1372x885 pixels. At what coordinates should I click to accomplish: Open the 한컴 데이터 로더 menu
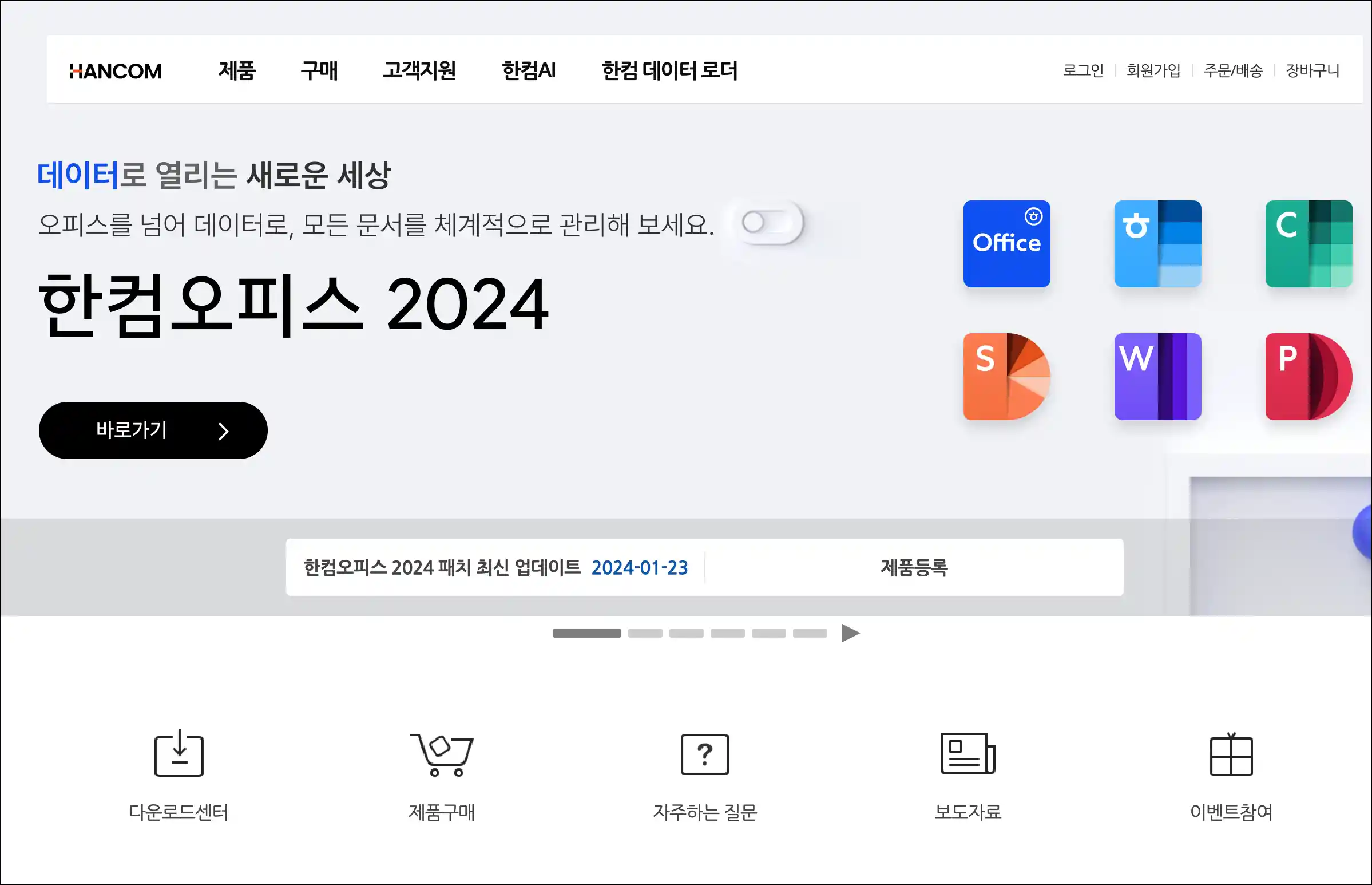pos(669,70)
